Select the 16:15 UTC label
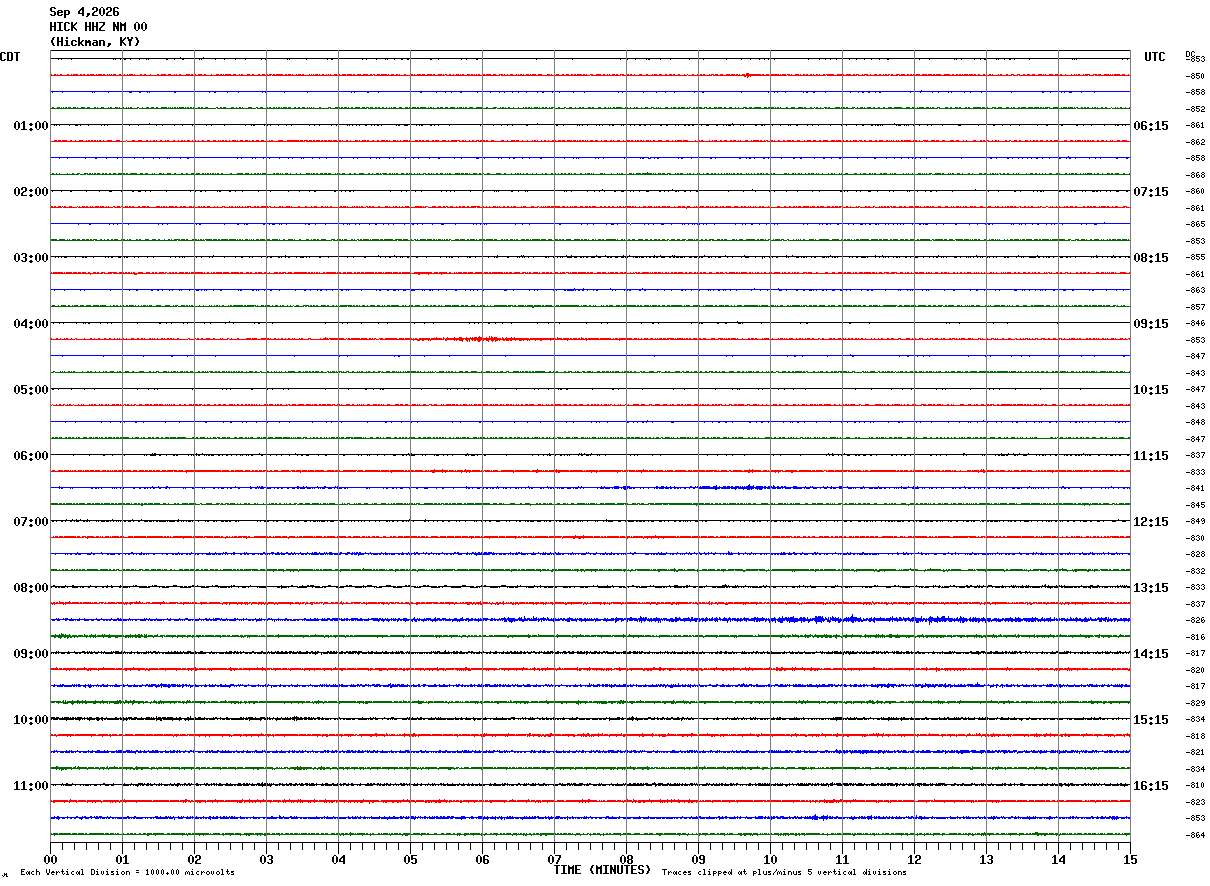1210x886 pixels. point(1151,786)
